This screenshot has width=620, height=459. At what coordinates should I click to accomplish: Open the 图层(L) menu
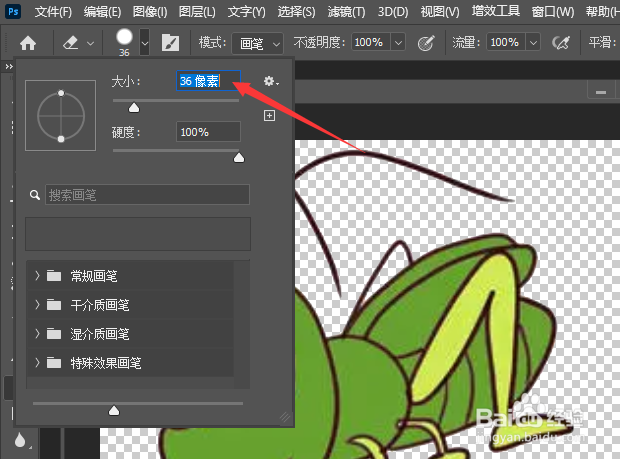(x=197, y=12)
